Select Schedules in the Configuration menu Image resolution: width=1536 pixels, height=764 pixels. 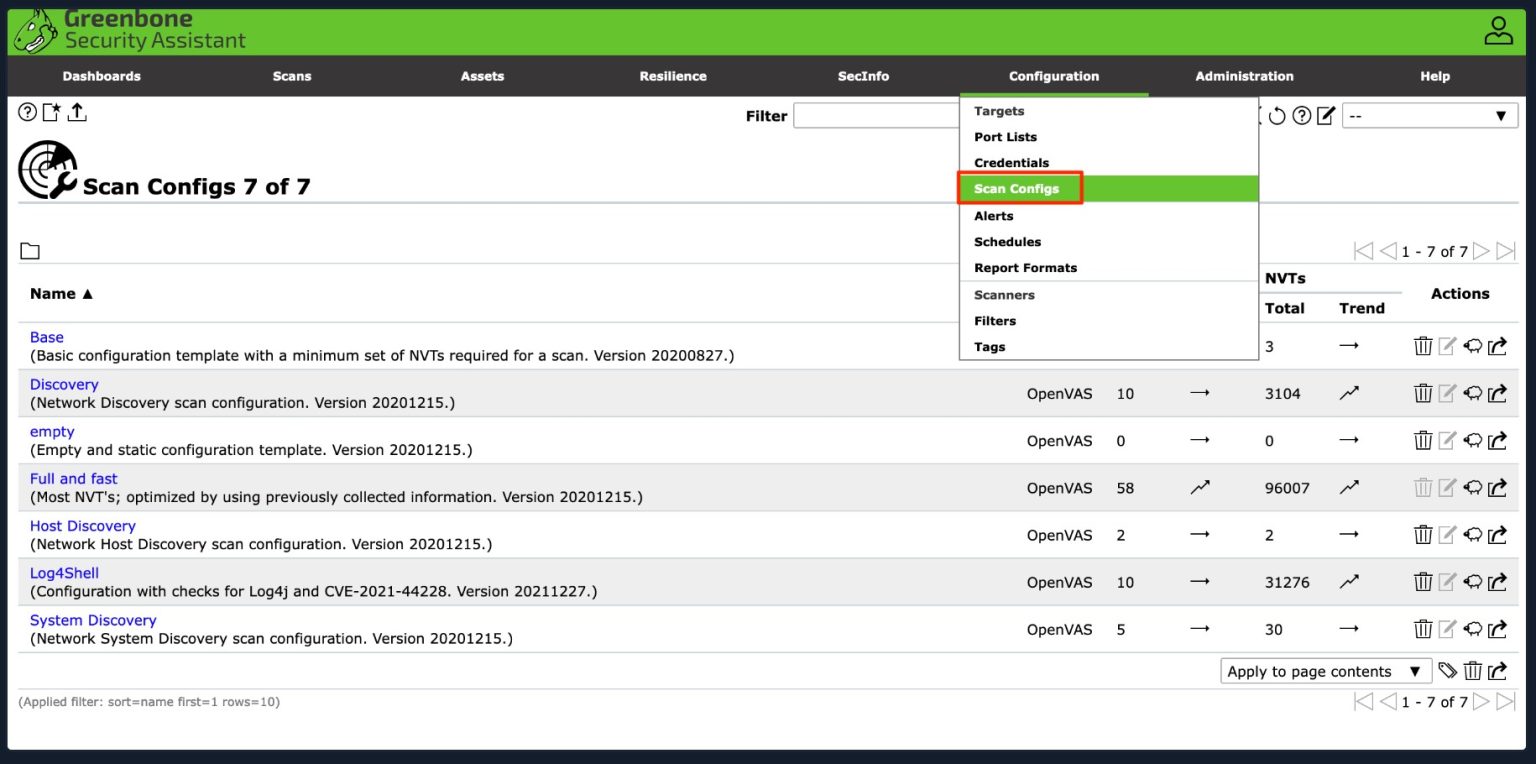tap(1108, 242)
